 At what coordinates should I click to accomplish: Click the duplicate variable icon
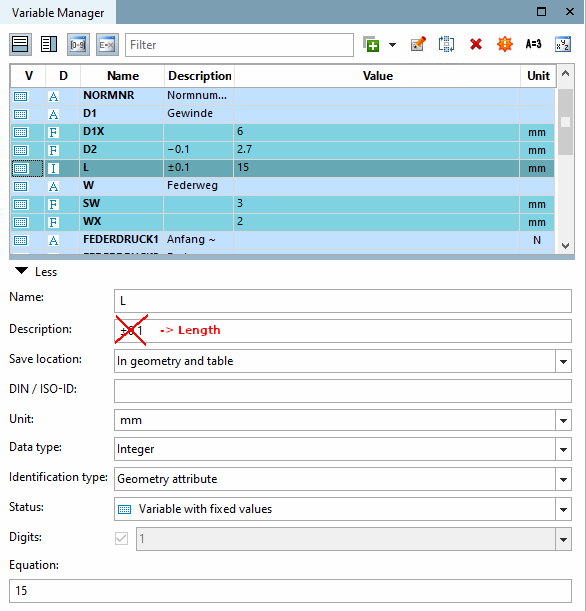point(446,44)
